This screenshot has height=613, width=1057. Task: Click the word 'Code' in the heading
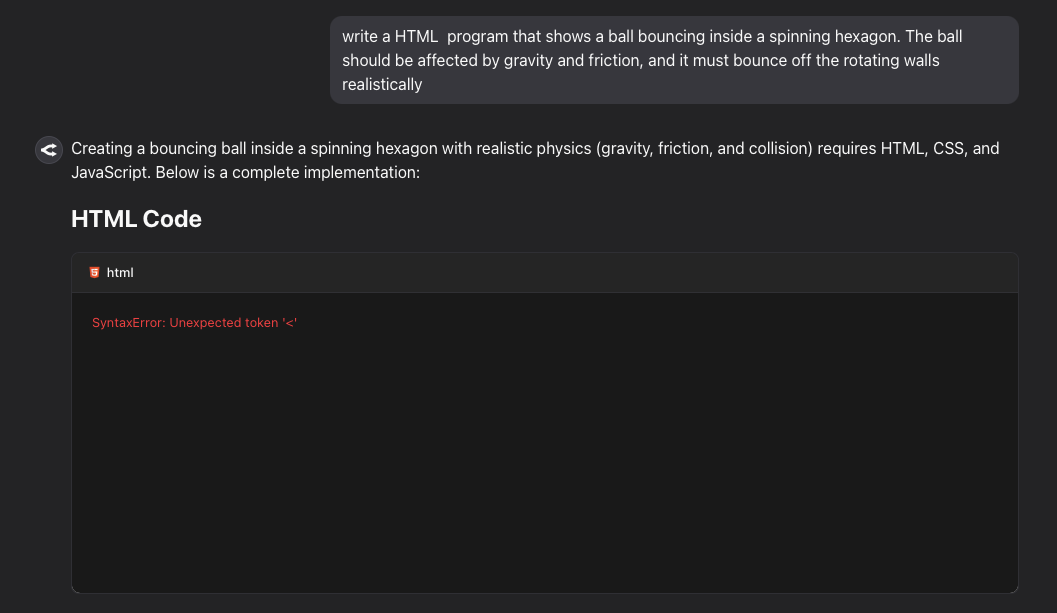pyautogui.click(x=172, y=219)
